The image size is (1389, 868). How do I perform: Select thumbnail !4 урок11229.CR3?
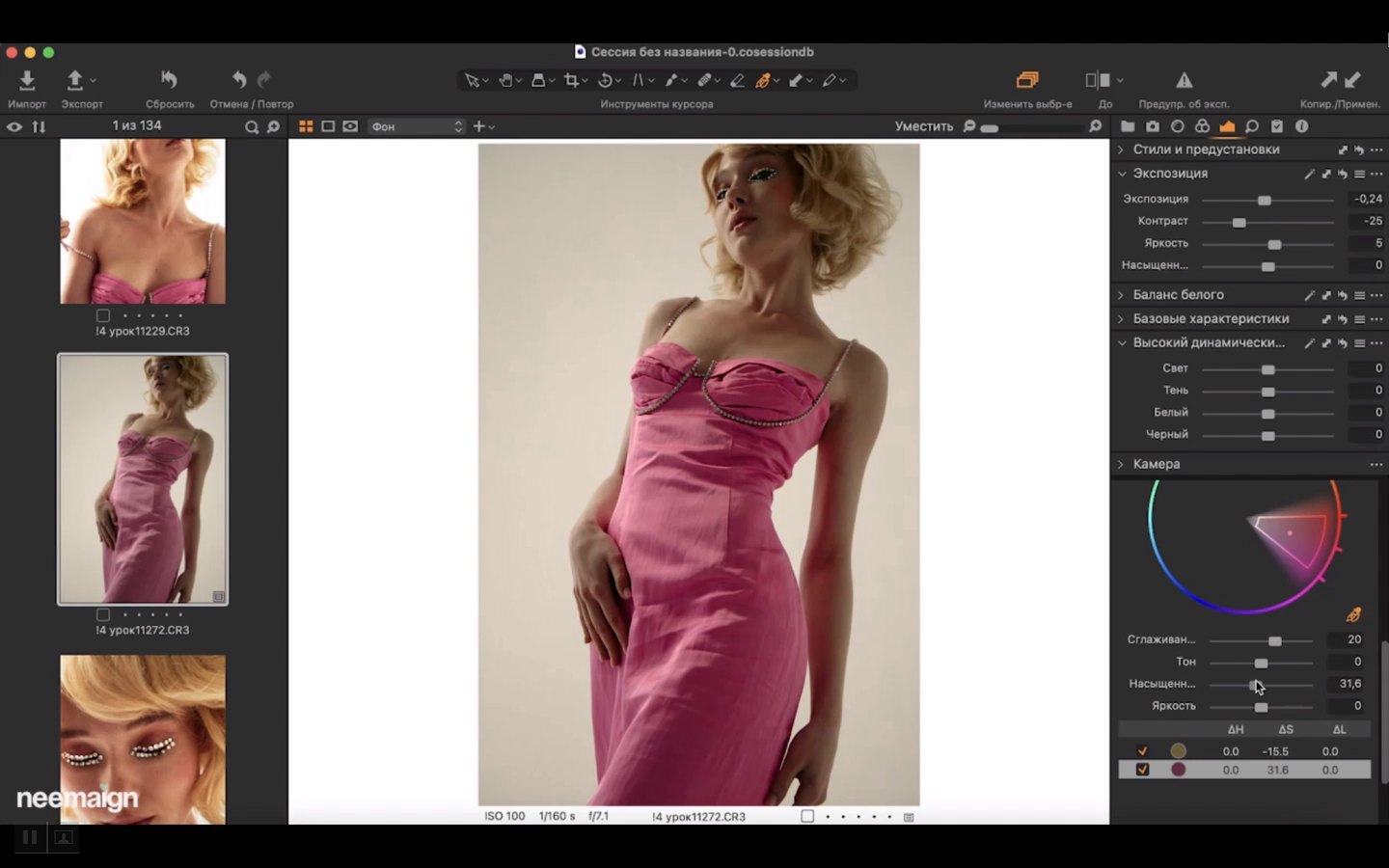point(143,221)
